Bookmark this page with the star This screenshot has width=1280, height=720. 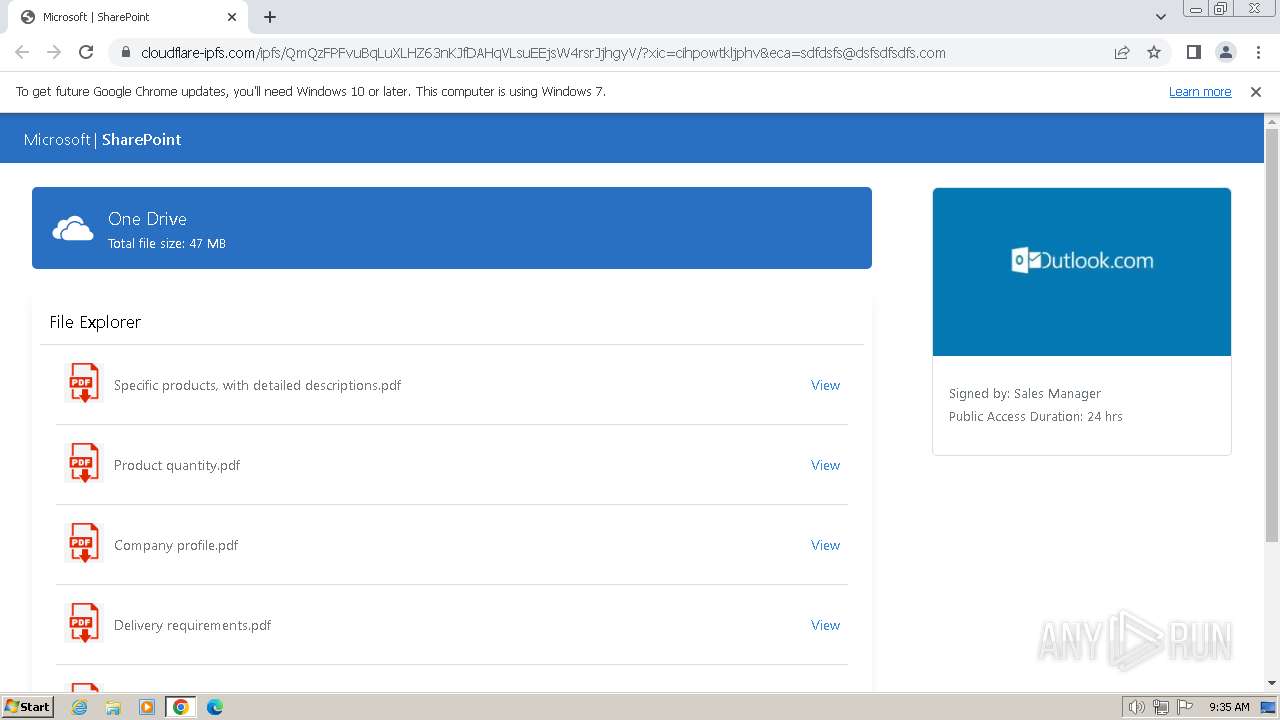point(1154,53)
